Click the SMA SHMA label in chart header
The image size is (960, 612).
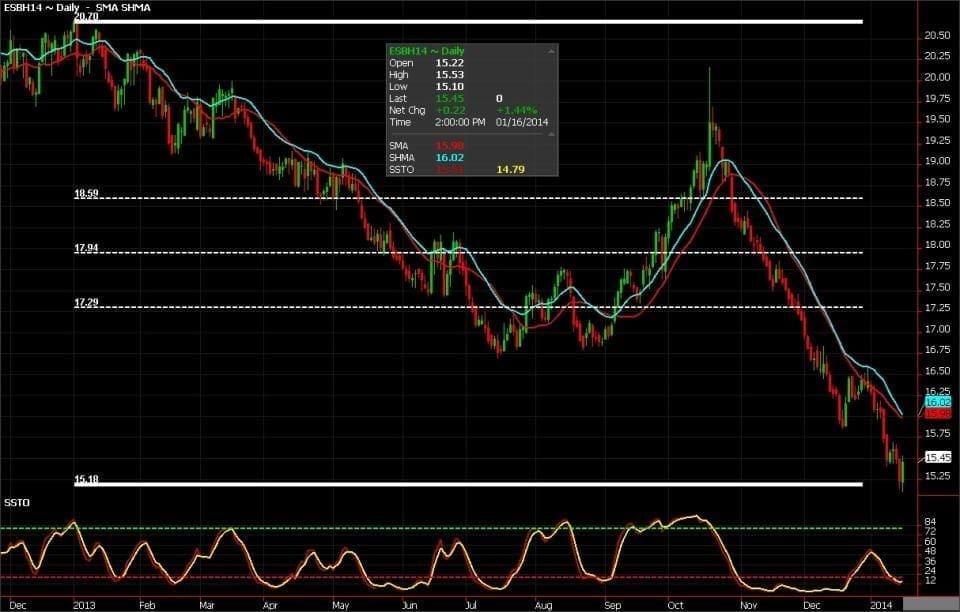(x=126, y=7)
